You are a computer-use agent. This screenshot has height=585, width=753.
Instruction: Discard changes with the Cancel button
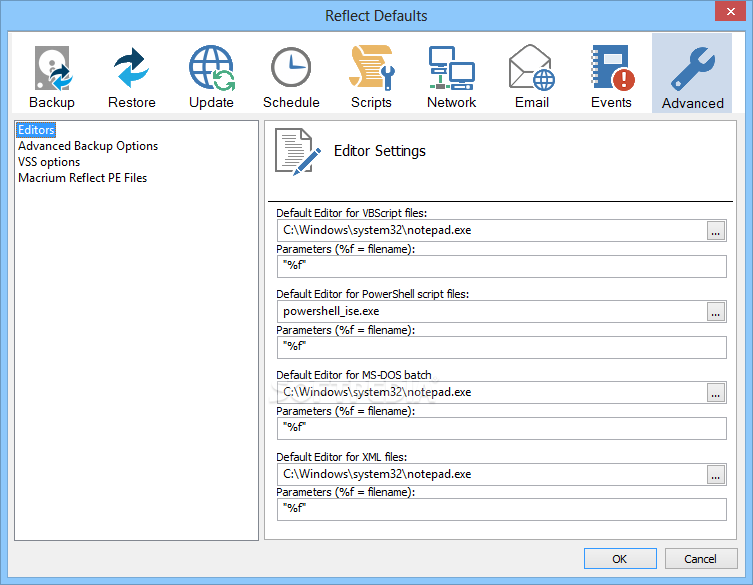coord(701,559)
